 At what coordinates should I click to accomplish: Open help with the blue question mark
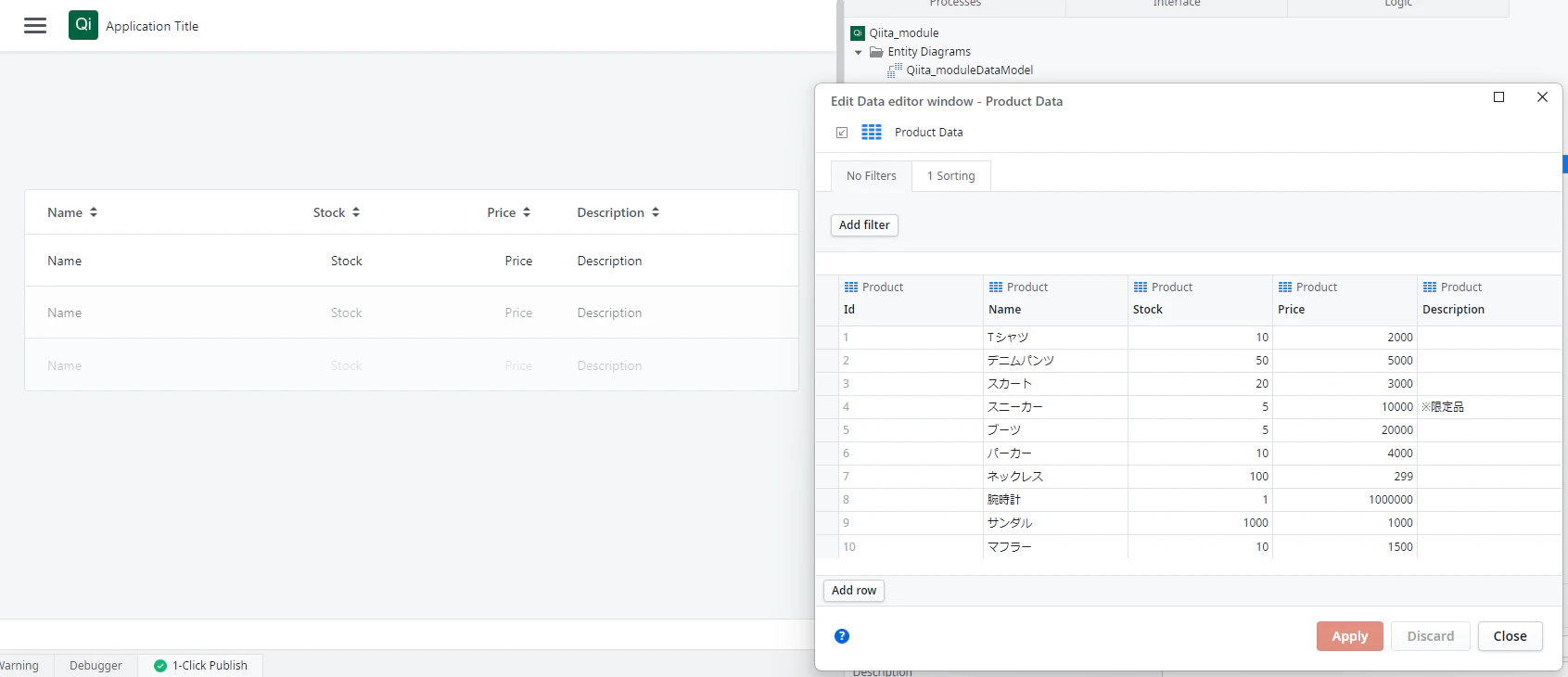click(x=842, y=636)
